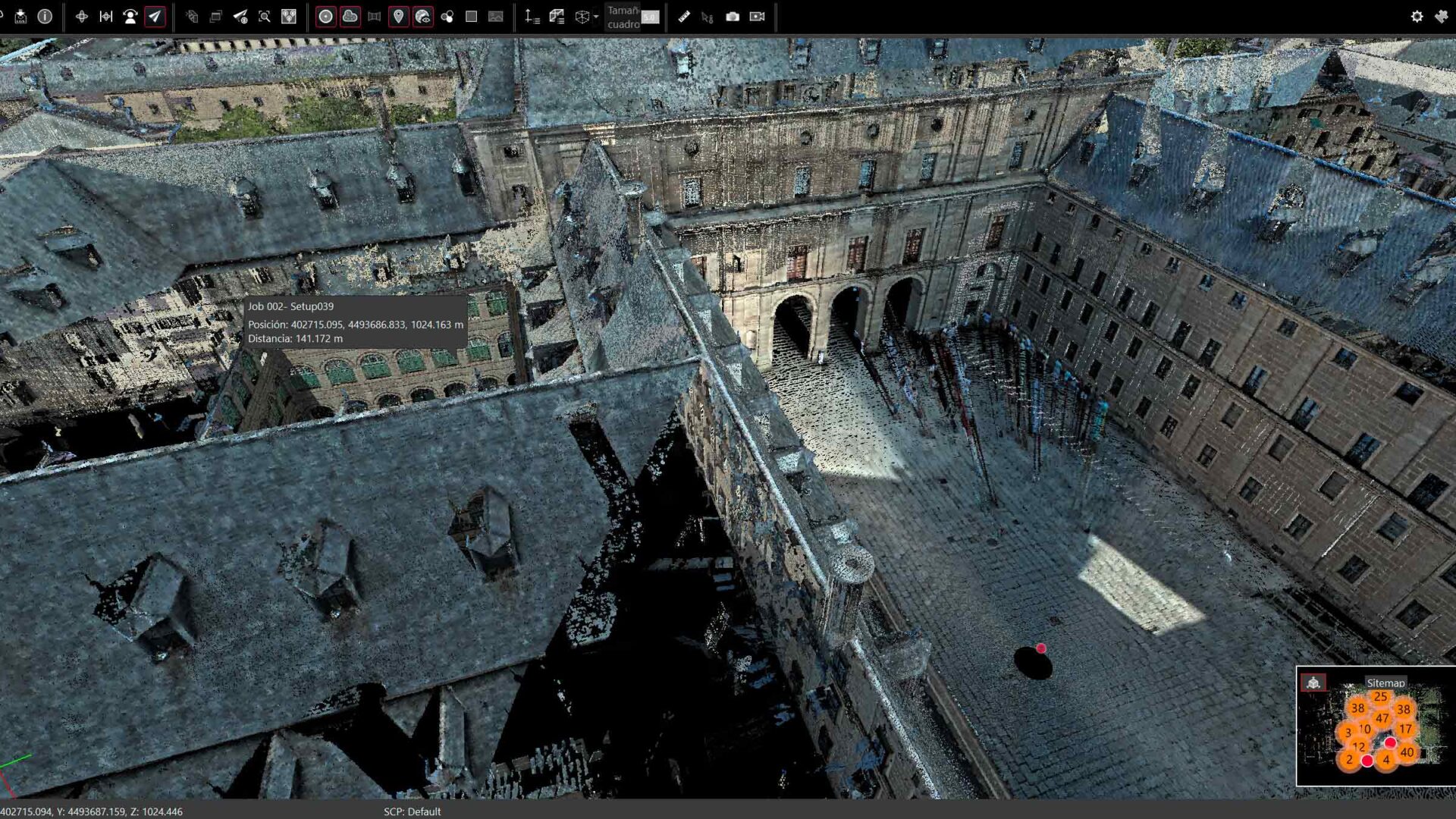Screen dimensions: 1456x819
Task: Click the information (i) icon
Action: 45,16
